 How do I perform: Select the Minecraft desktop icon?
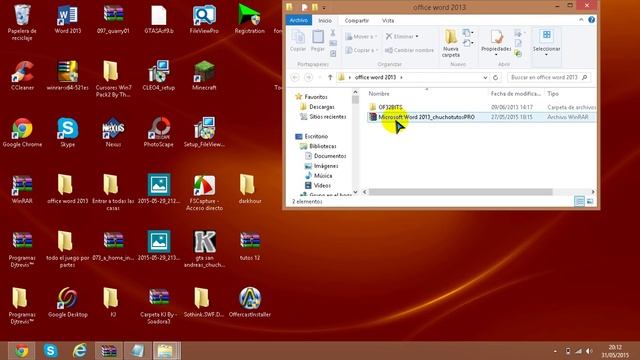[x=204, y=76]
